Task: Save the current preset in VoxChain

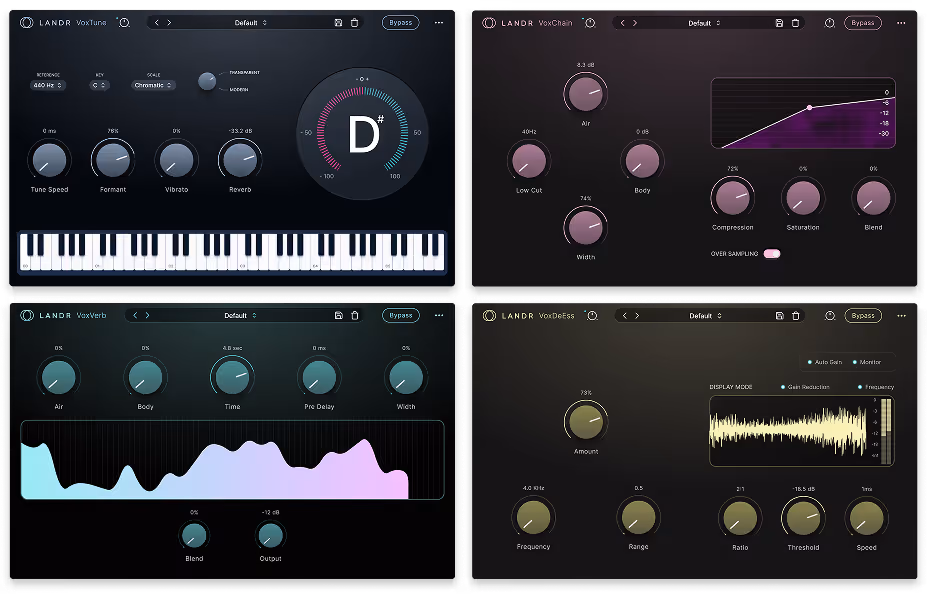Action: 779,23
